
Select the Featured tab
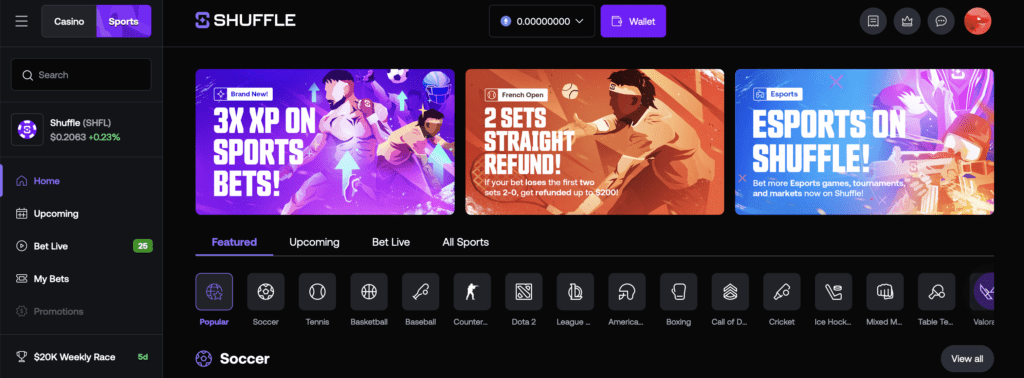pyautogui.click(x=234, y=242)
